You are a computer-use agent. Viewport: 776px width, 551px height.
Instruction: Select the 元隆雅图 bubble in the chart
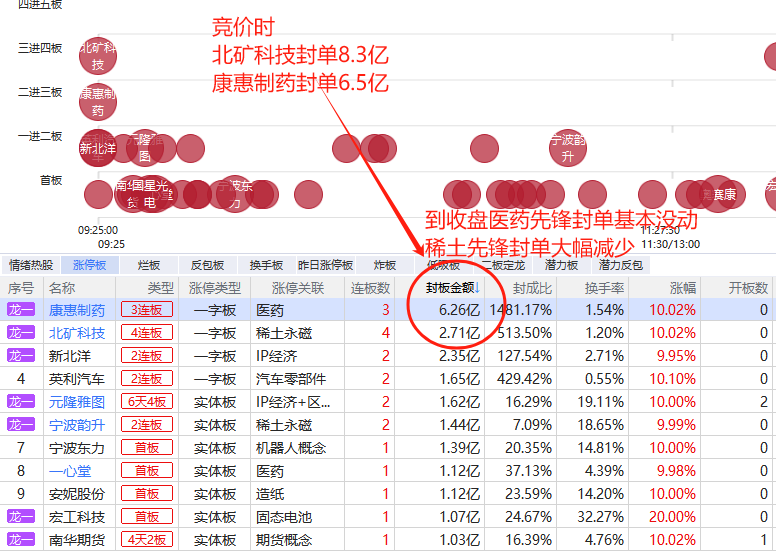145,148
